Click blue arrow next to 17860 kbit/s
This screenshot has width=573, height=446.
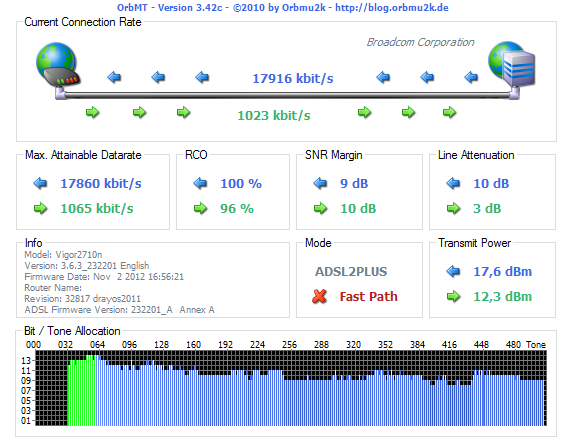40,183
